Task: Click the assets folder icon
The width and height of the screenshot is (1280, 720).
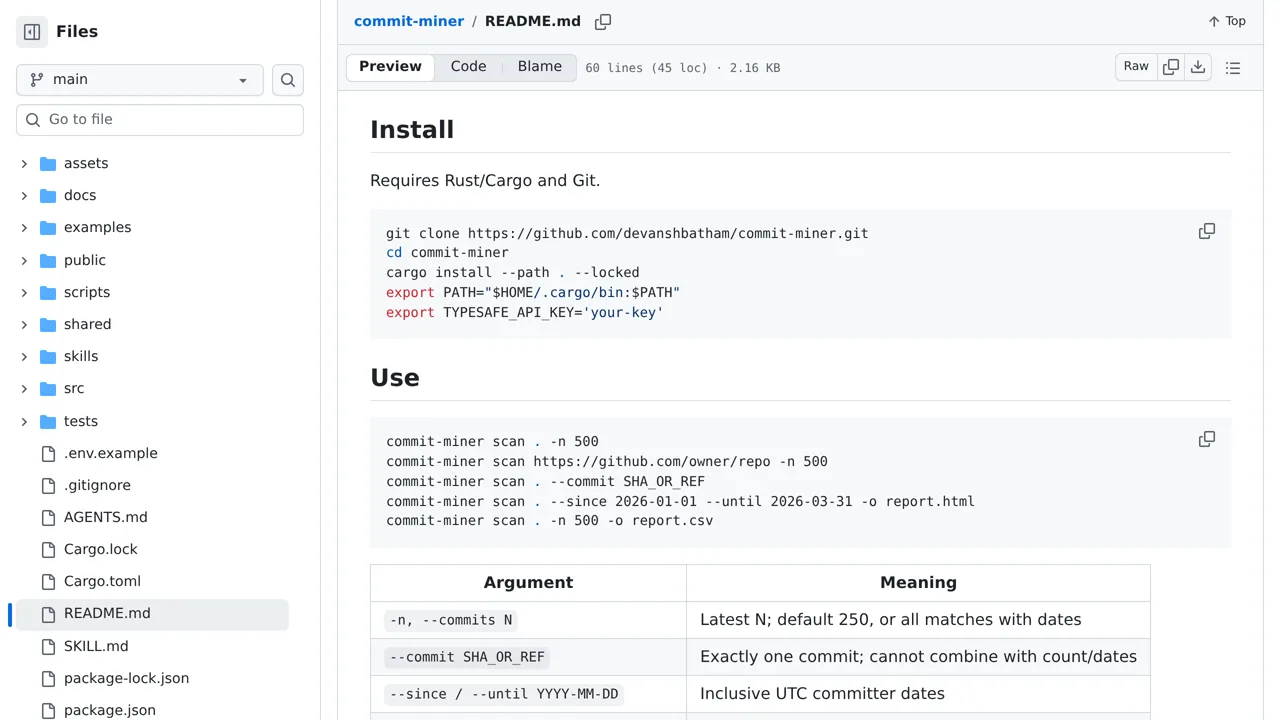Action: coord(48,163)
